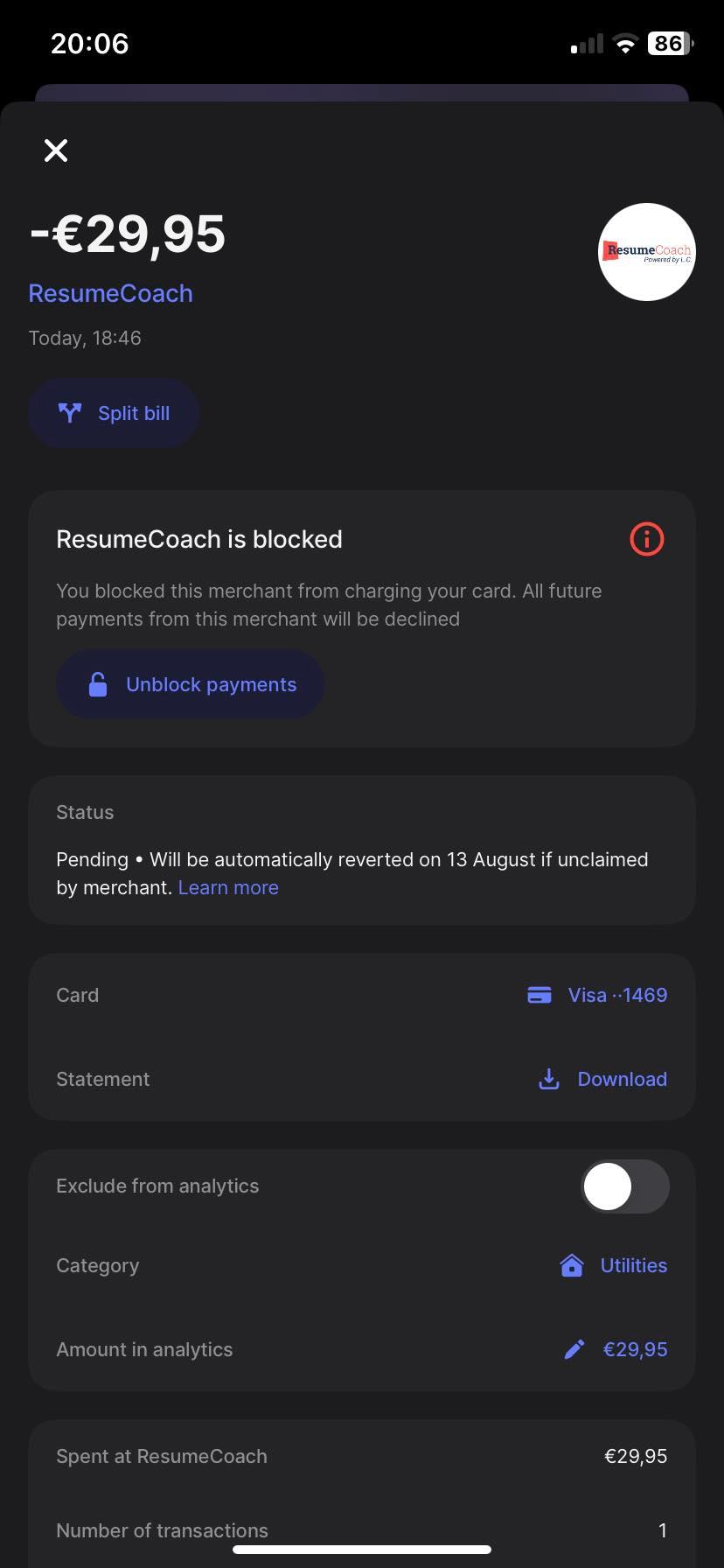Screen dimensions: 724x1568
Task: Tap the home icon beside Utilities category
Action: tap(571, 1265)
